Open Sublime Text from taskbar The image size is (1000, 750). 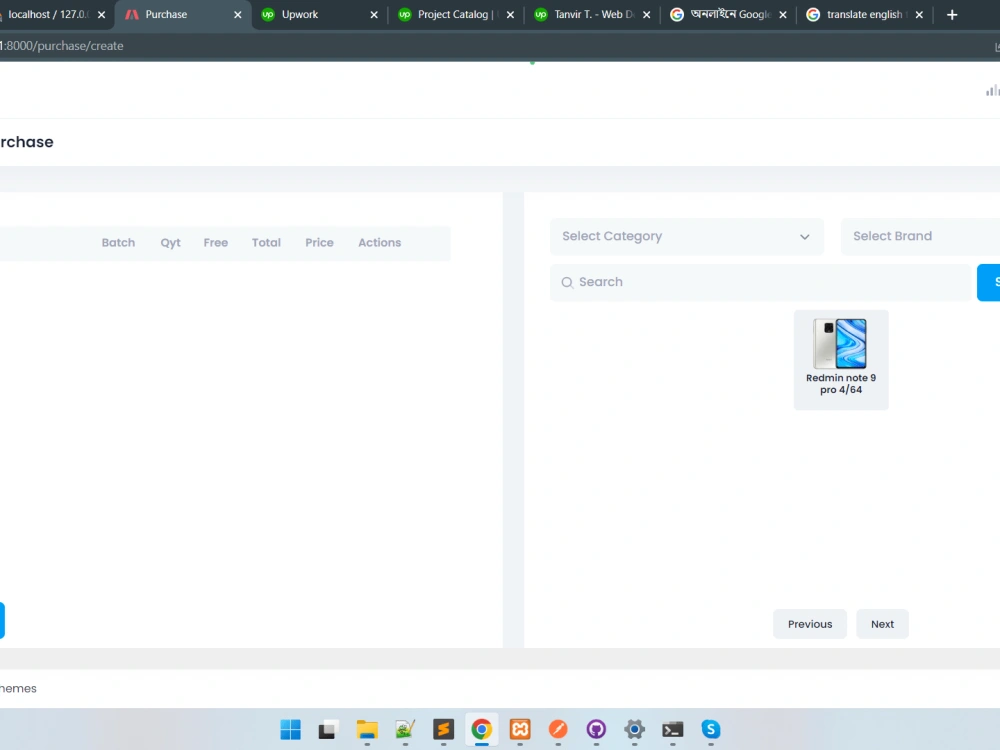click(443, 729)
